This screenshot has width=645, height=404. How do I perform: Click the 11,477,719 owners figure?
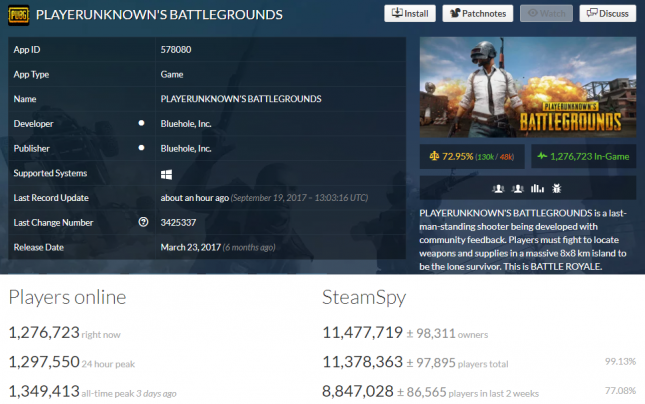click(x=362, y=332)
